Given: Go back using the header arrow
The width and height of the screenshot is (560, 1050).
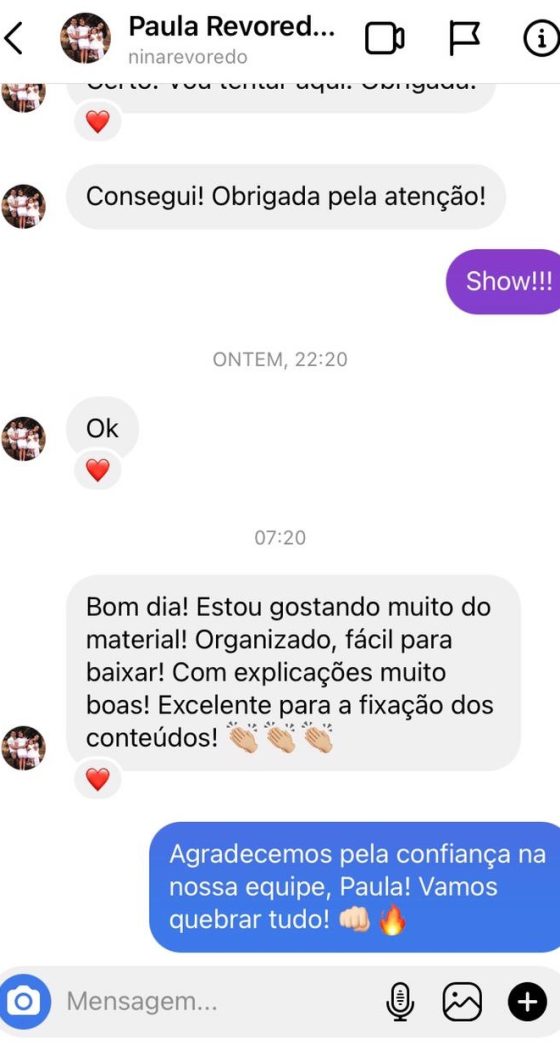Looking at the screenshot, I should 13,38.
